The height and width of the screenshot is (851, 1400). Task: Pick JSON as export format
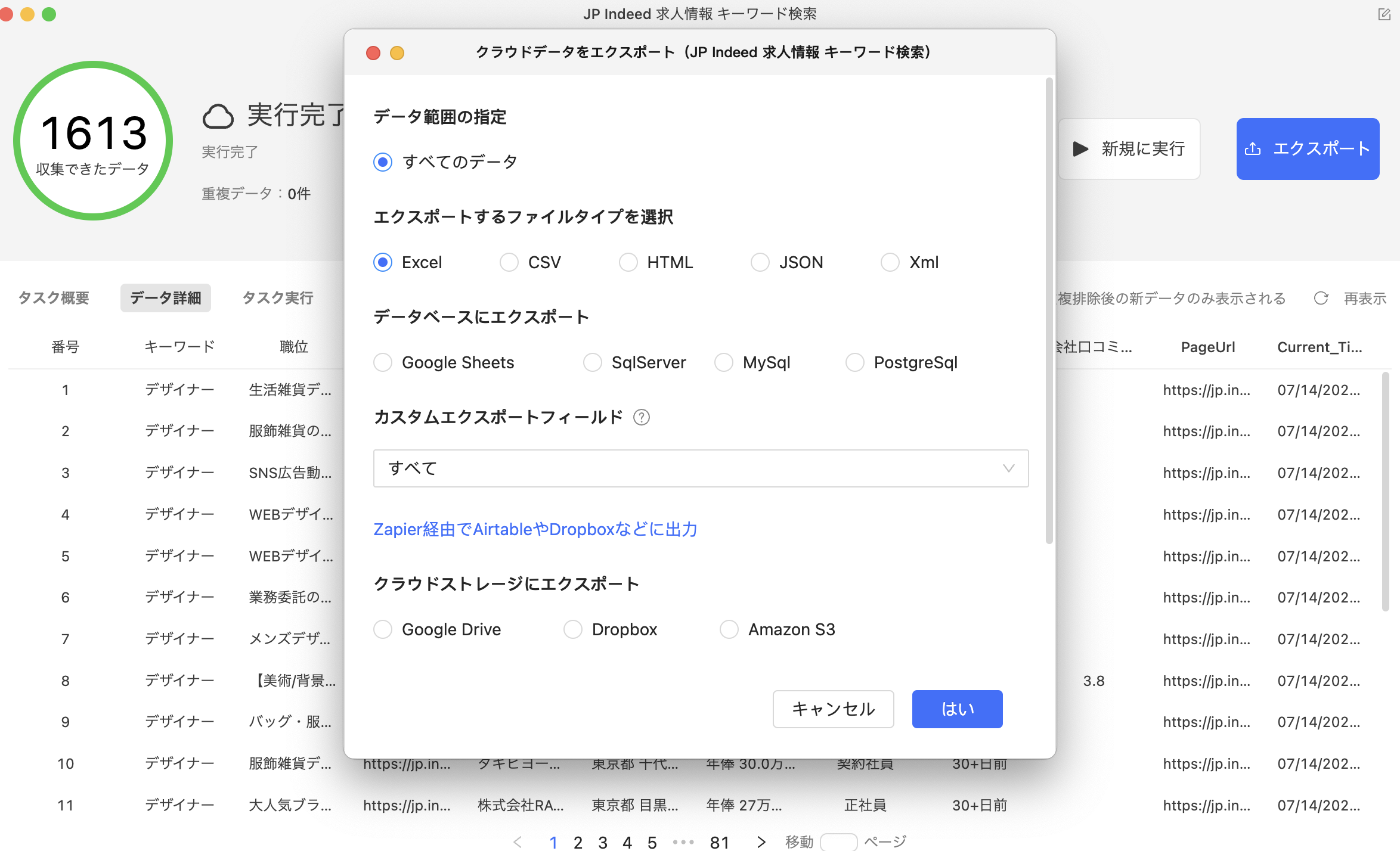click(760, 262)
